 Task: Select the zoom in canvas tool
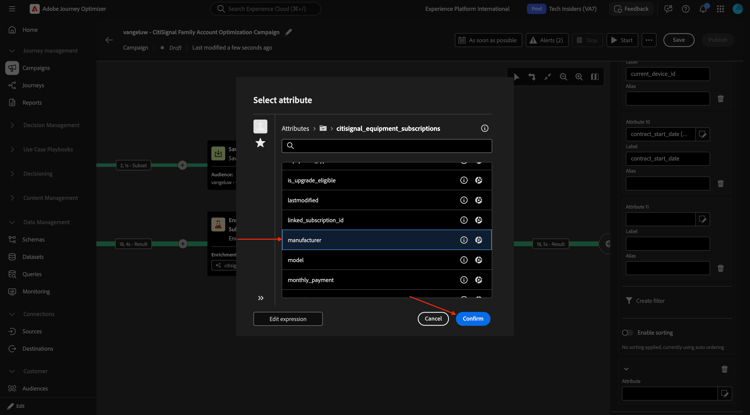(579, 76)
